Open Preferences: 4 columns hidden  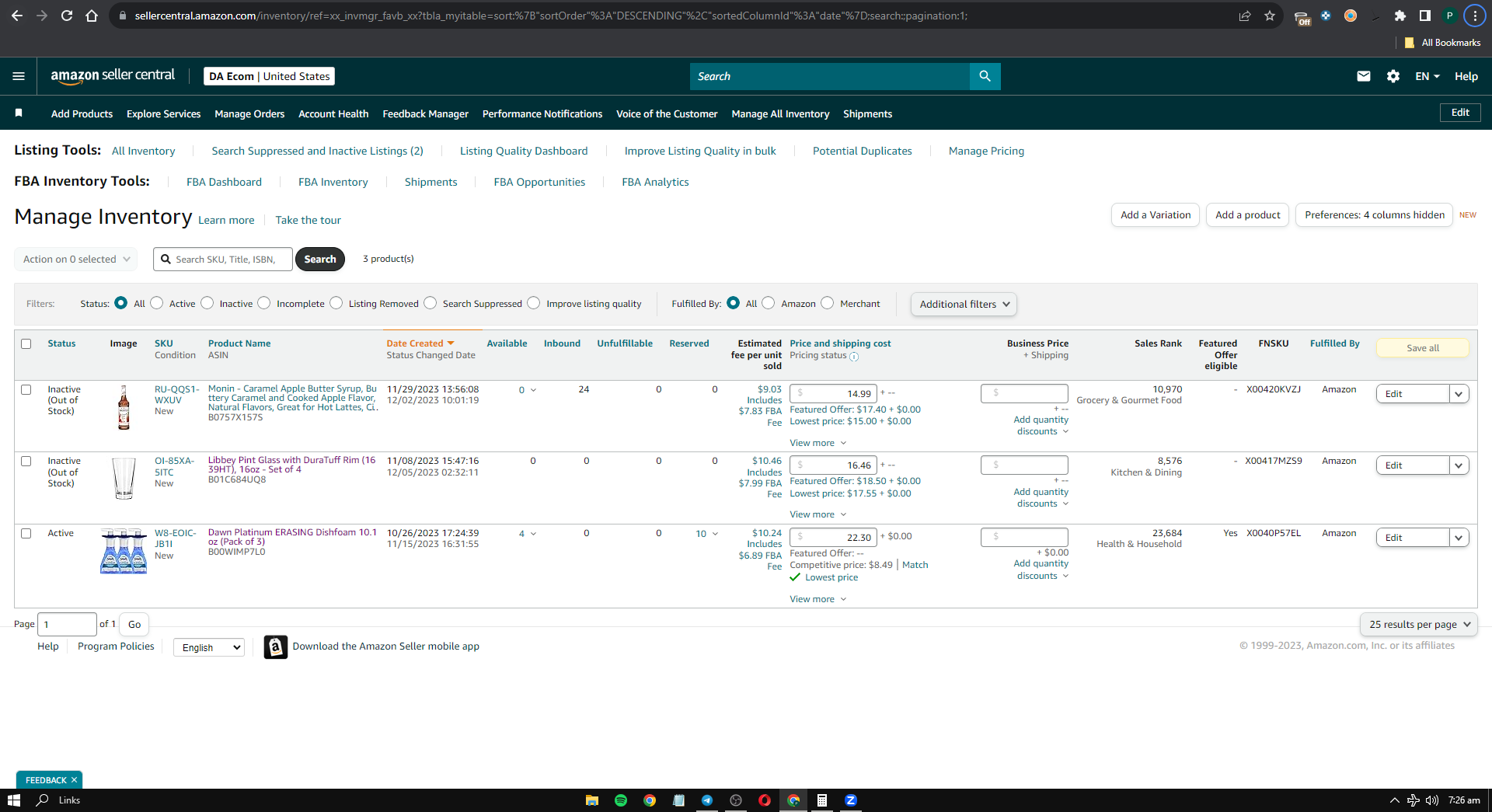tap(1375, 215)
